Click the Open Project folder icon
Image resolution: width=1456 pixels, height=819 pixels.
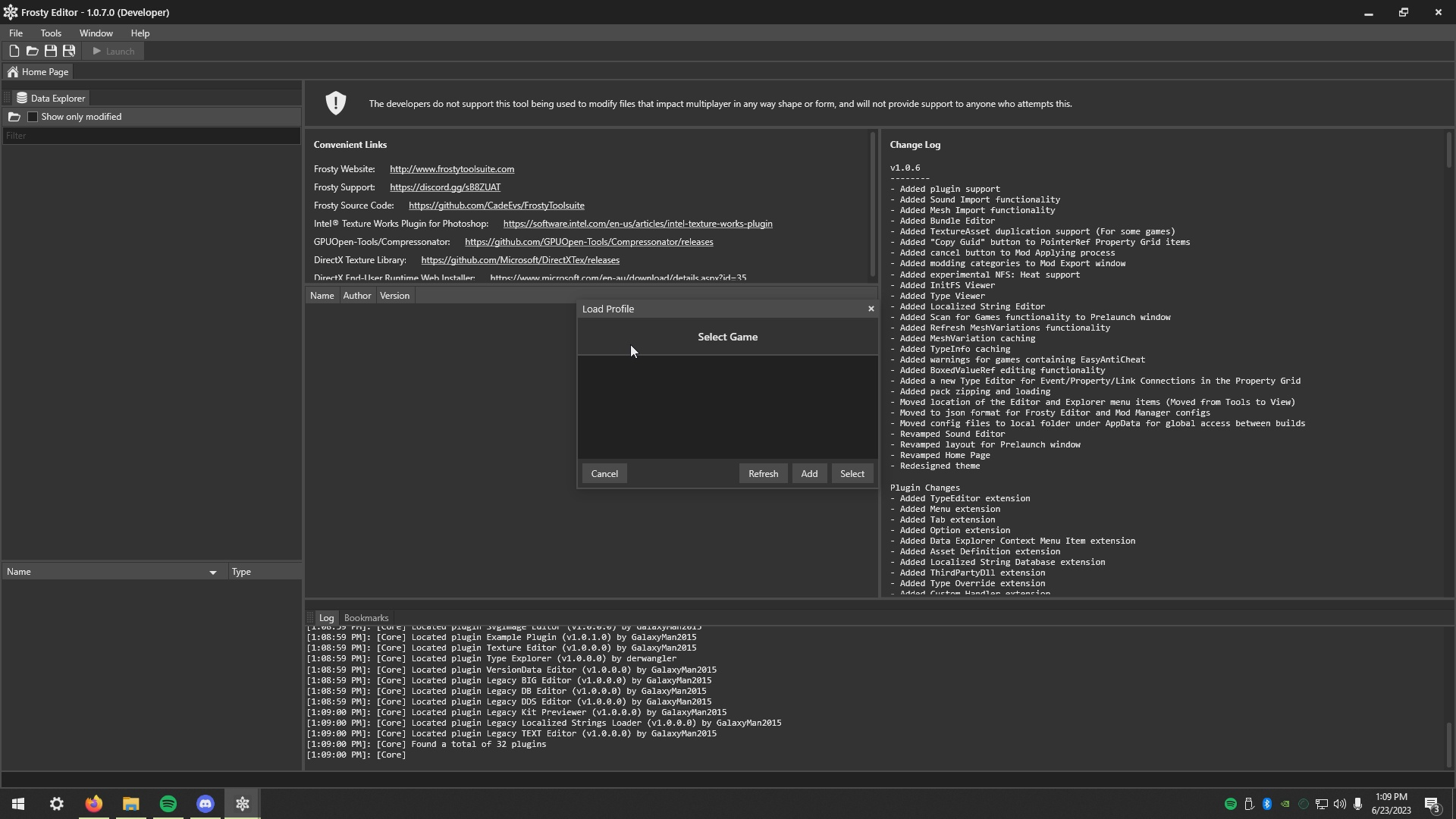click(32, 51)
